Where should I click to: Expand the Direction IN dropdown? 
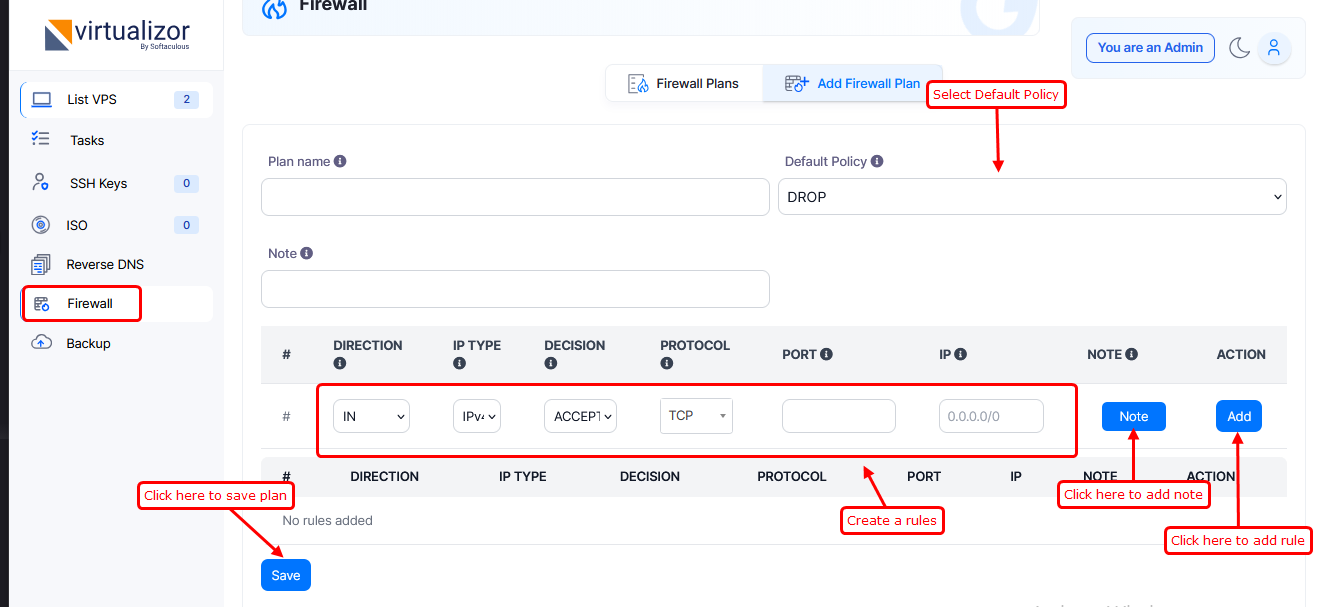point(371,416)
